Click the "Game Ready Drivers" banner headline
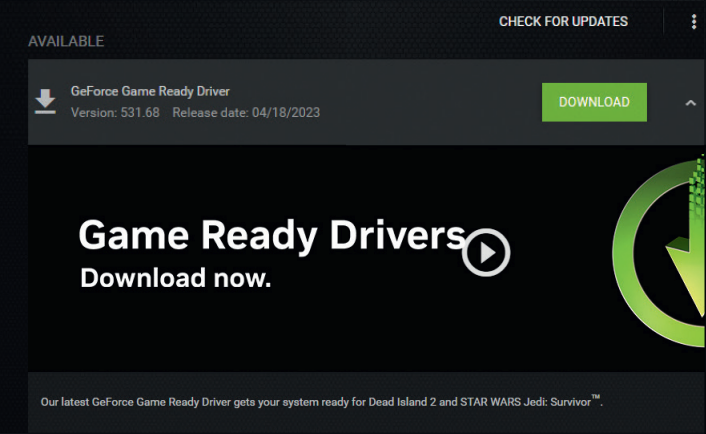The height and width of the screenshot is (434, 706). coord(271,236)
